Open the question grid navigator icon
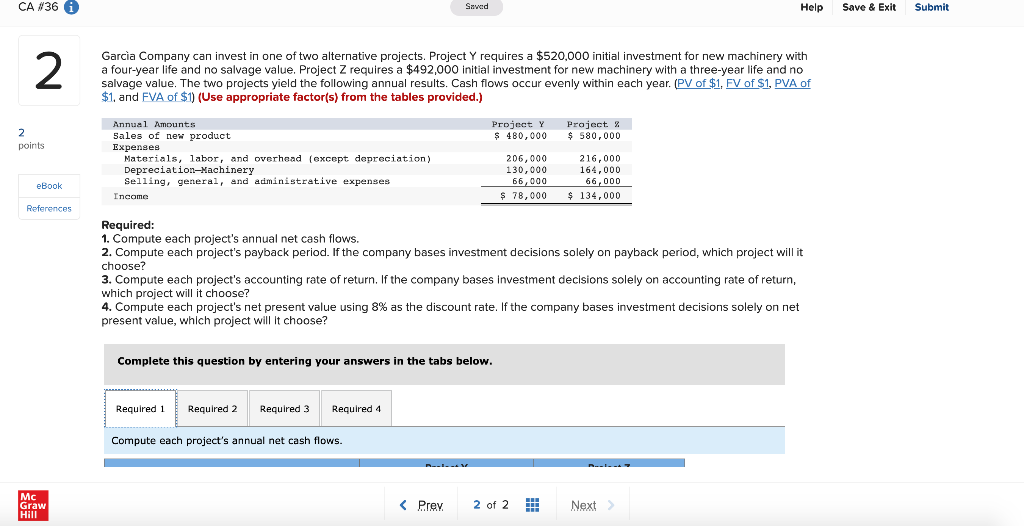Viewport: 1024px width, 526px height. click(532, 505)
